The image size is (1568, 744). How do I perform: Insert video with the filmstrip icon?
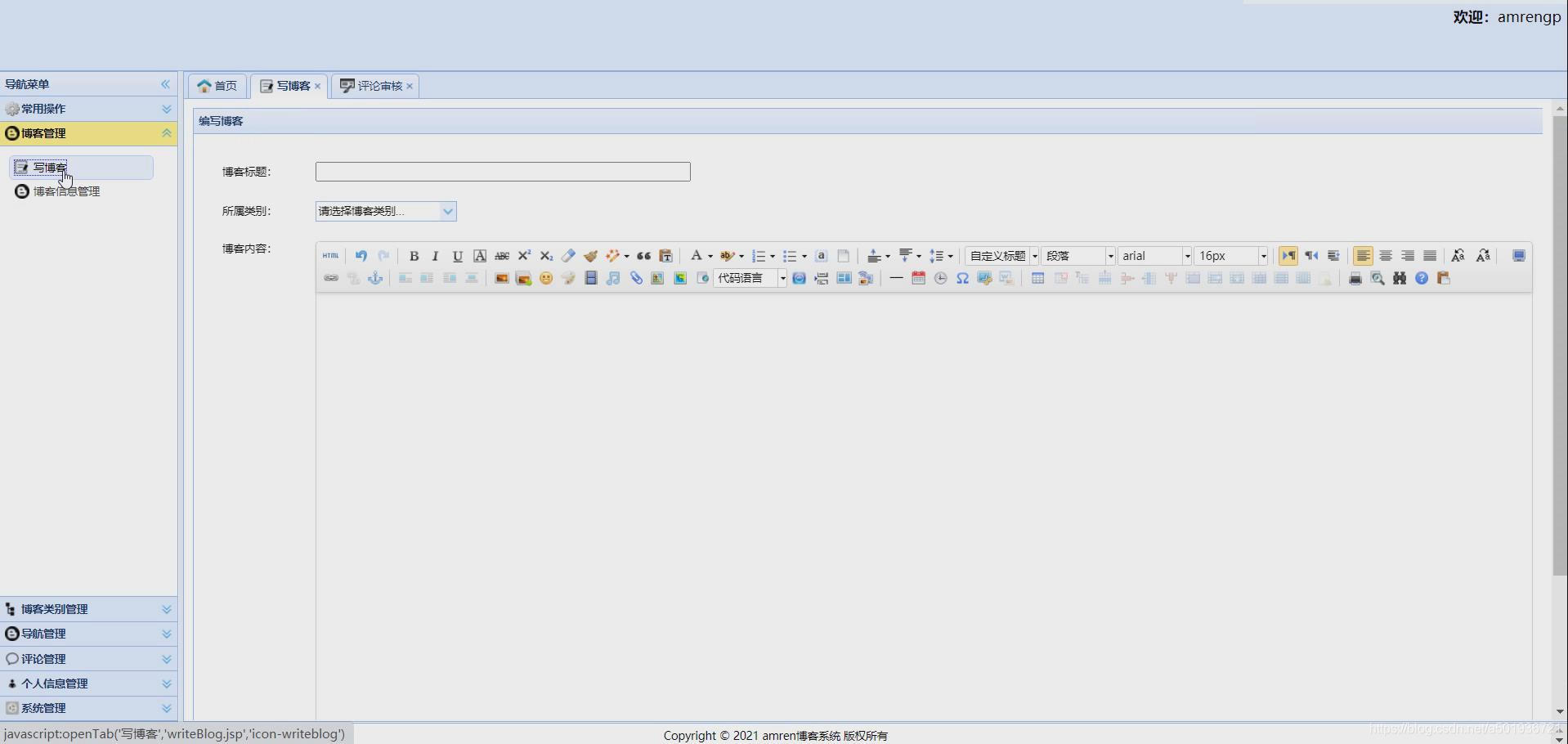591,279
